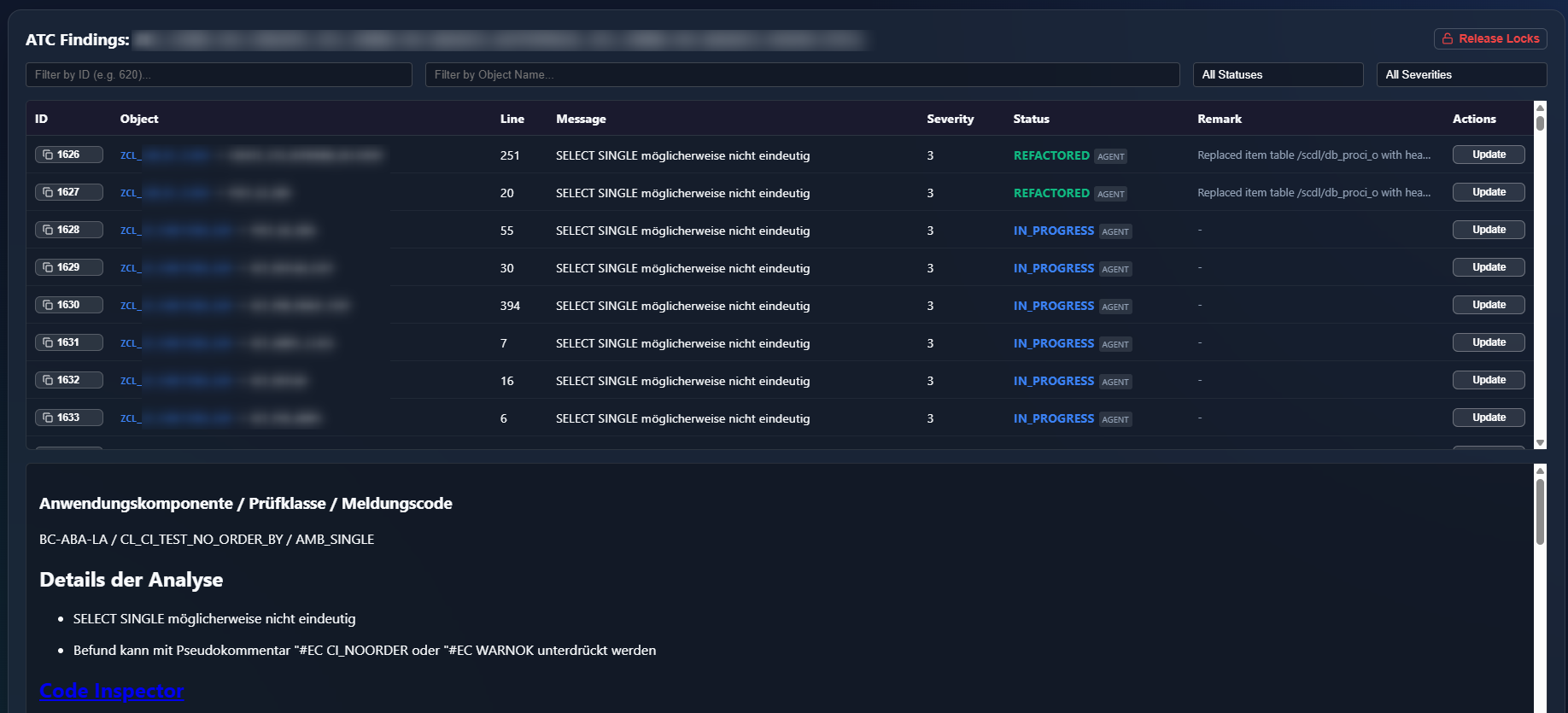The image size is (1568, 713).
Task: Copy ID 1633 using its copy icon
Action: 48,418
